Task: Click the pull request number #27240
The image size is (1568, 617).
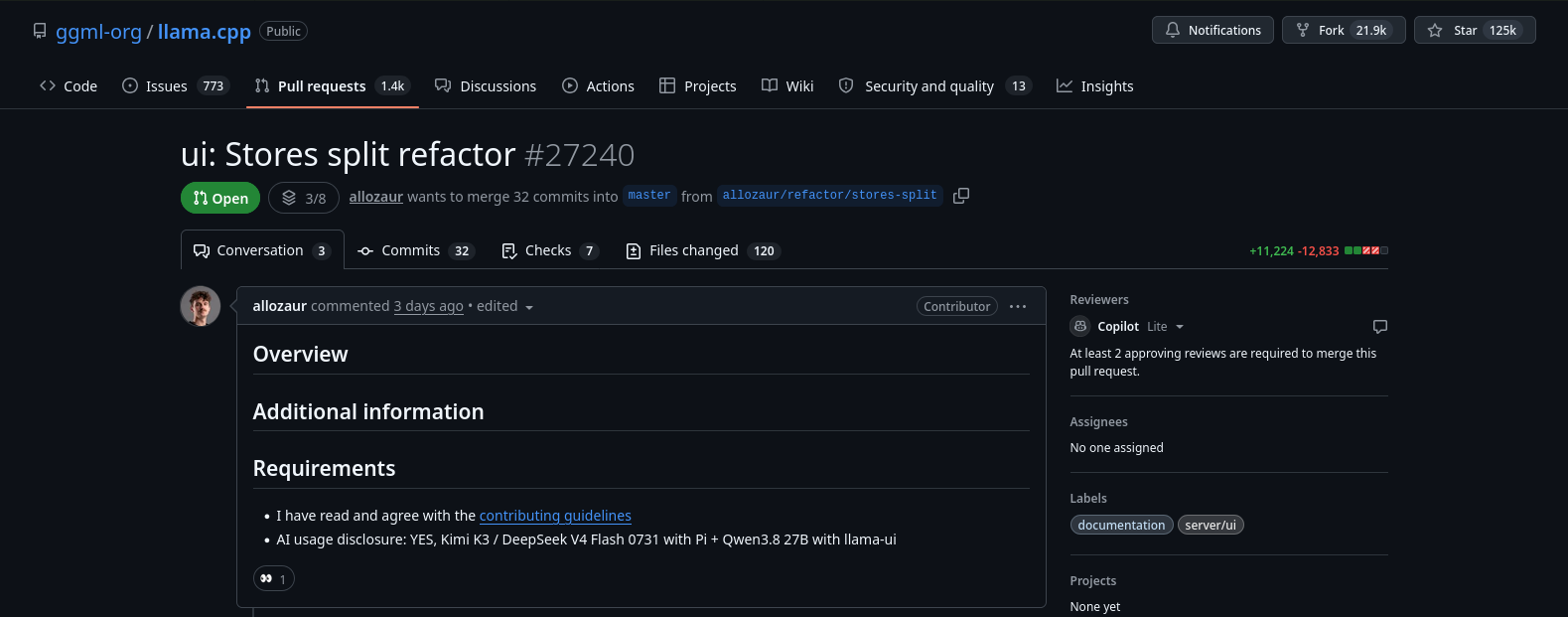Action: (x=580, y=155)
